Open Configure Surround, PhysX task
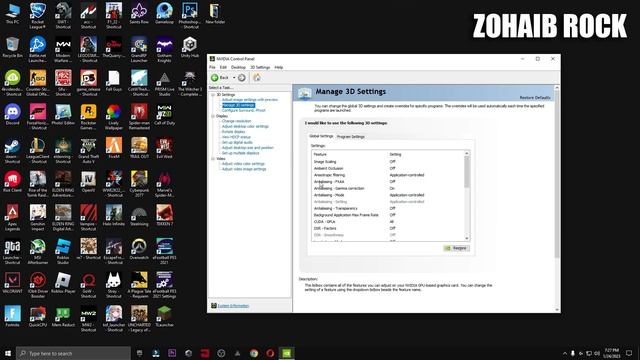Screen dimensions: 640x360 tap(243, 111)
